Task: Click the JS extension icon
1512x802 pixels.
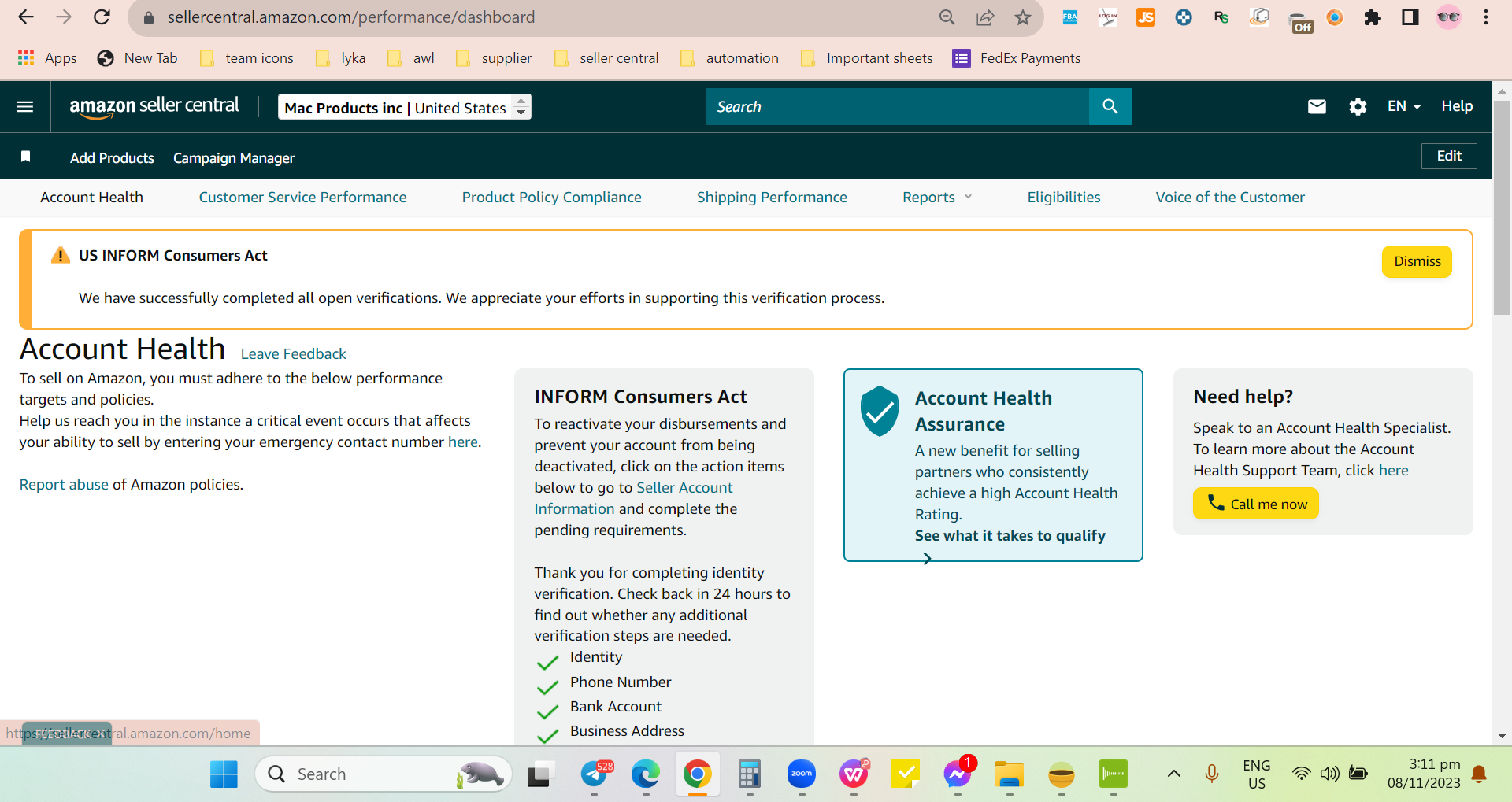Action: pos(1146,17)
